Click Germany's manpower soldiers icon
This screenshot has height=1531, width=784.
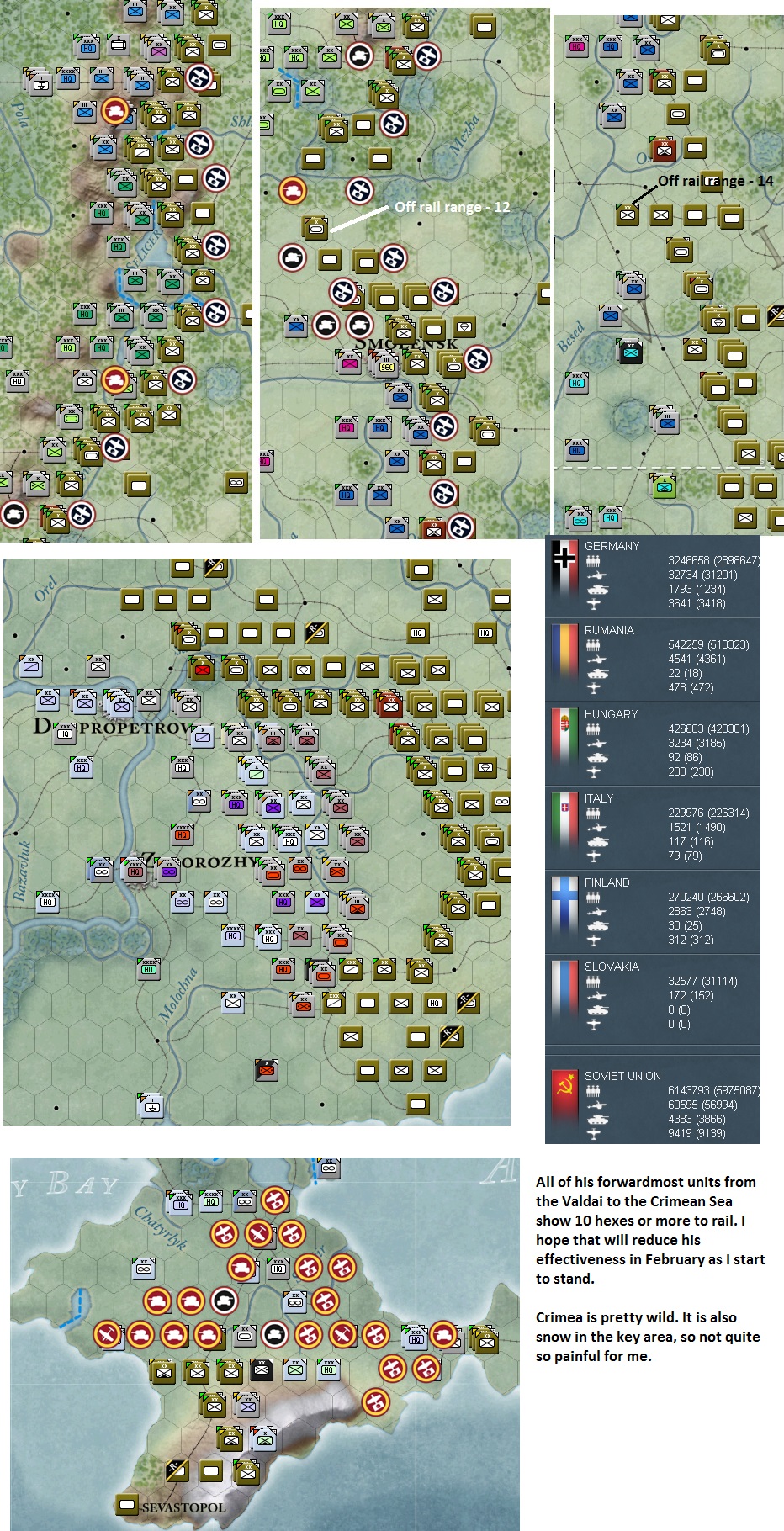(594, 560)
